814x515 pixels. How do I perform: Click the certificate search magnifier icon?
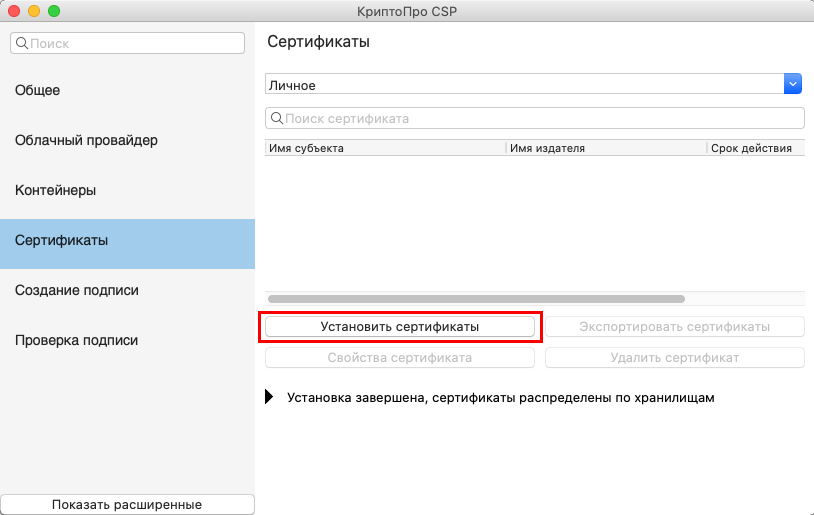tap(275, 118)
